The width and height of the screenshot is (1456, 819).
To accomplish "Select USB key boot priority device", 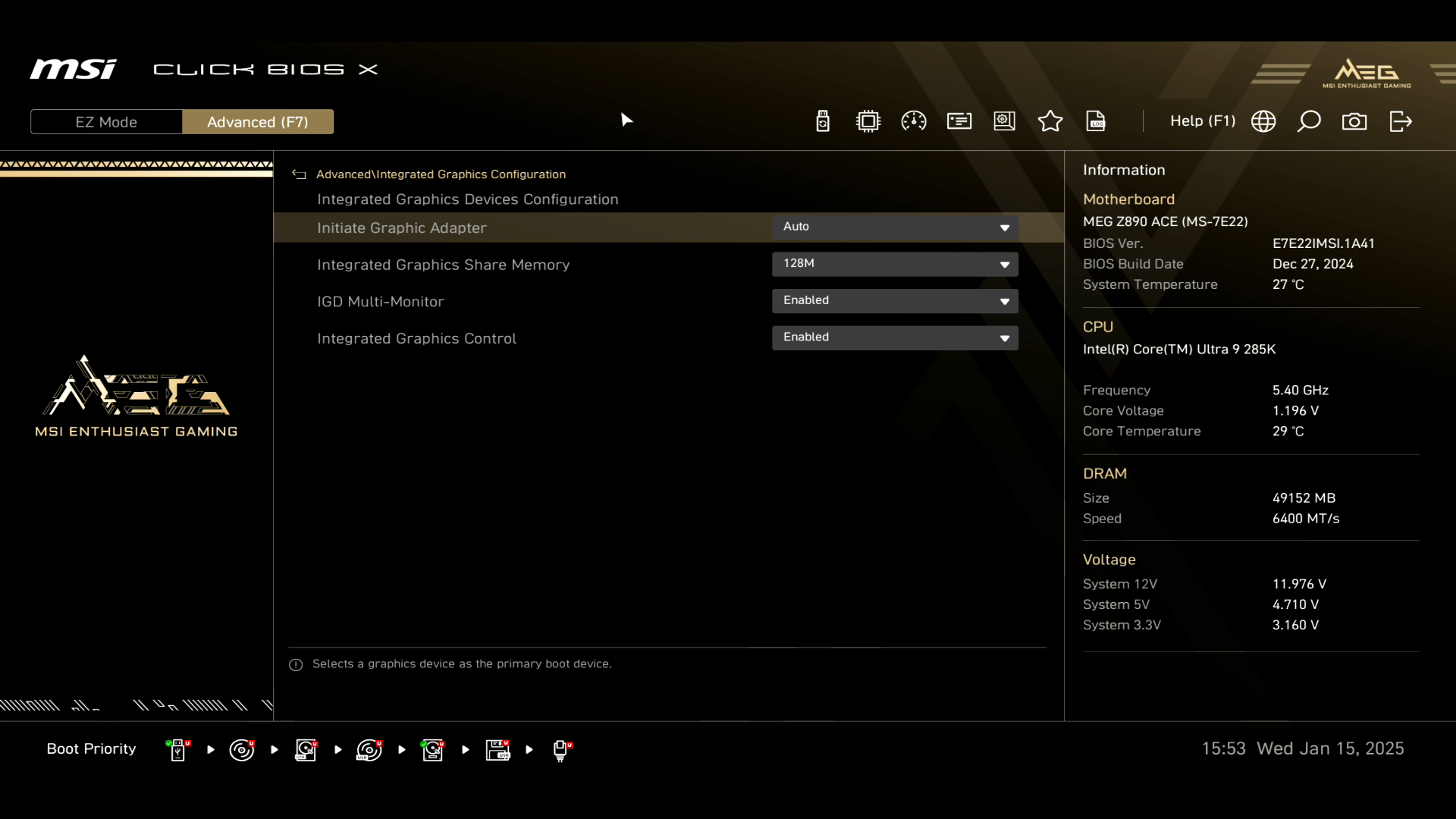I will tap(177, 750).
